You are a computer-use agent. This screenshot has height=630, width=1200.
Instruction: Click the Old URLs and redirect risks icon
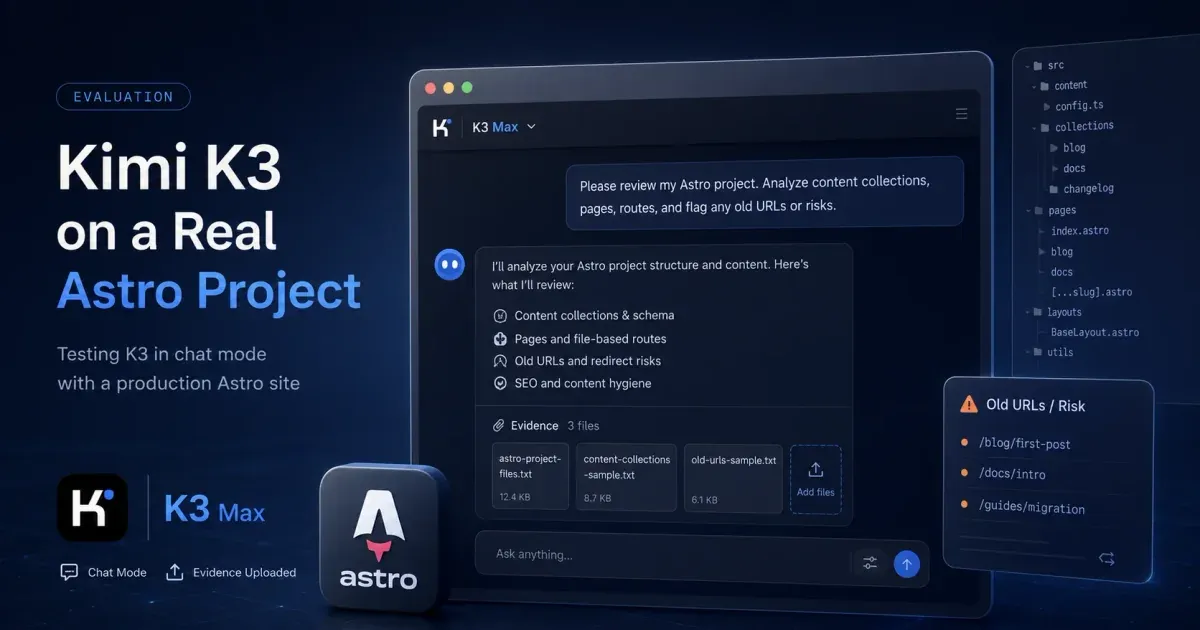point(500,361)
